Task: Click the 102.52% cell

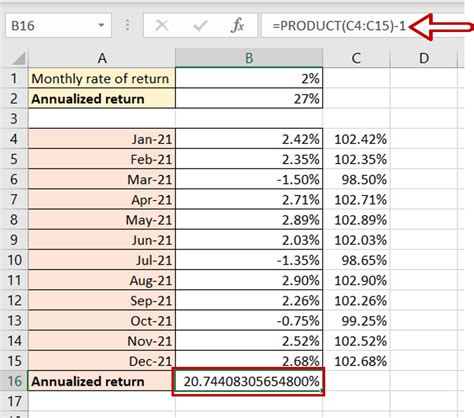Action: click(356, 341)
